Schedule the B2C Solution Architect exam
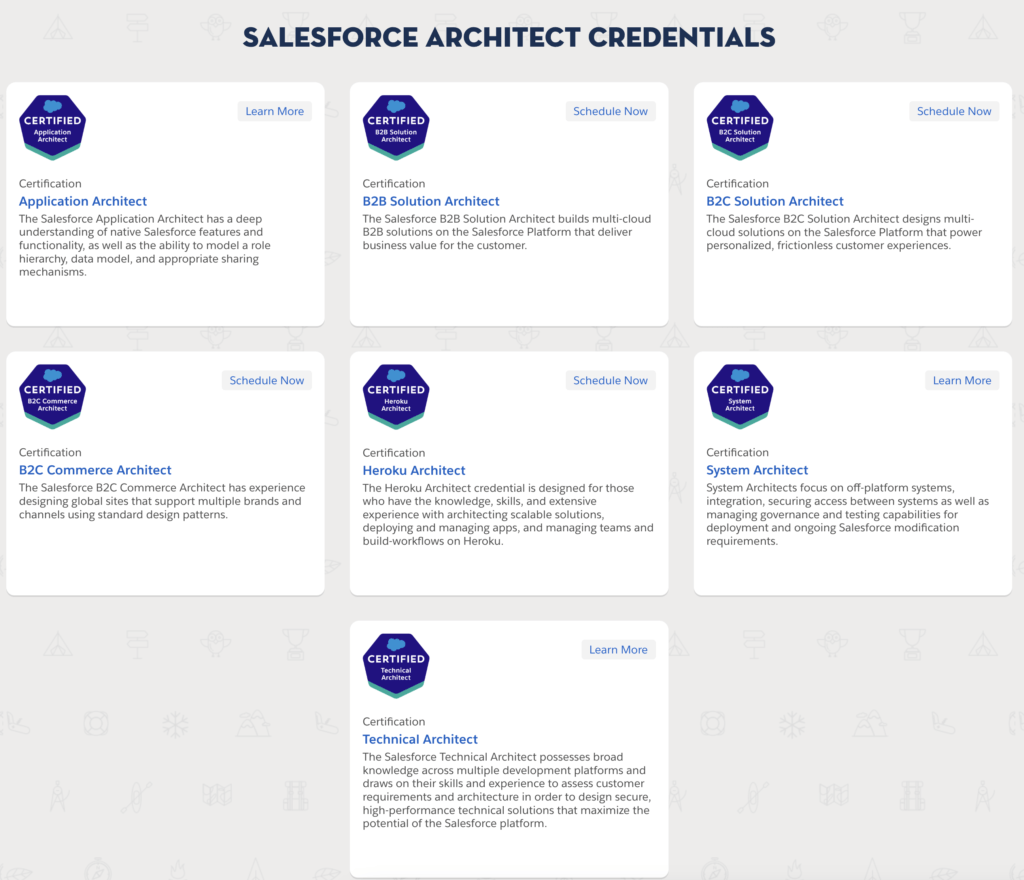Screen dimensions: 1024x880 [954, 112]
